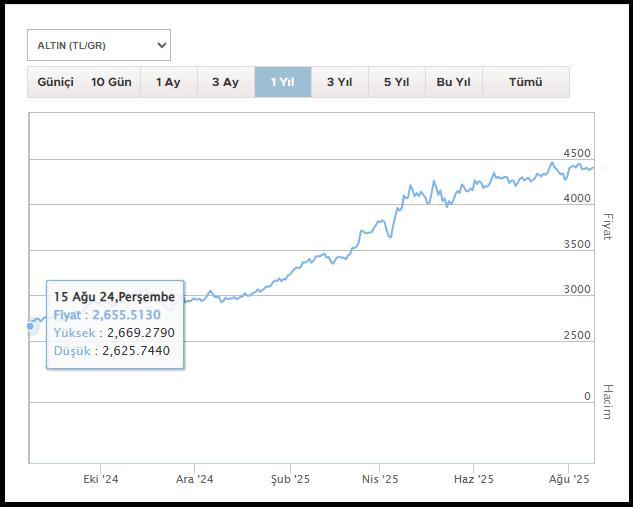Click the Nis '25 date label
This screenshot has height=508, width=633.
click(380, 480)
